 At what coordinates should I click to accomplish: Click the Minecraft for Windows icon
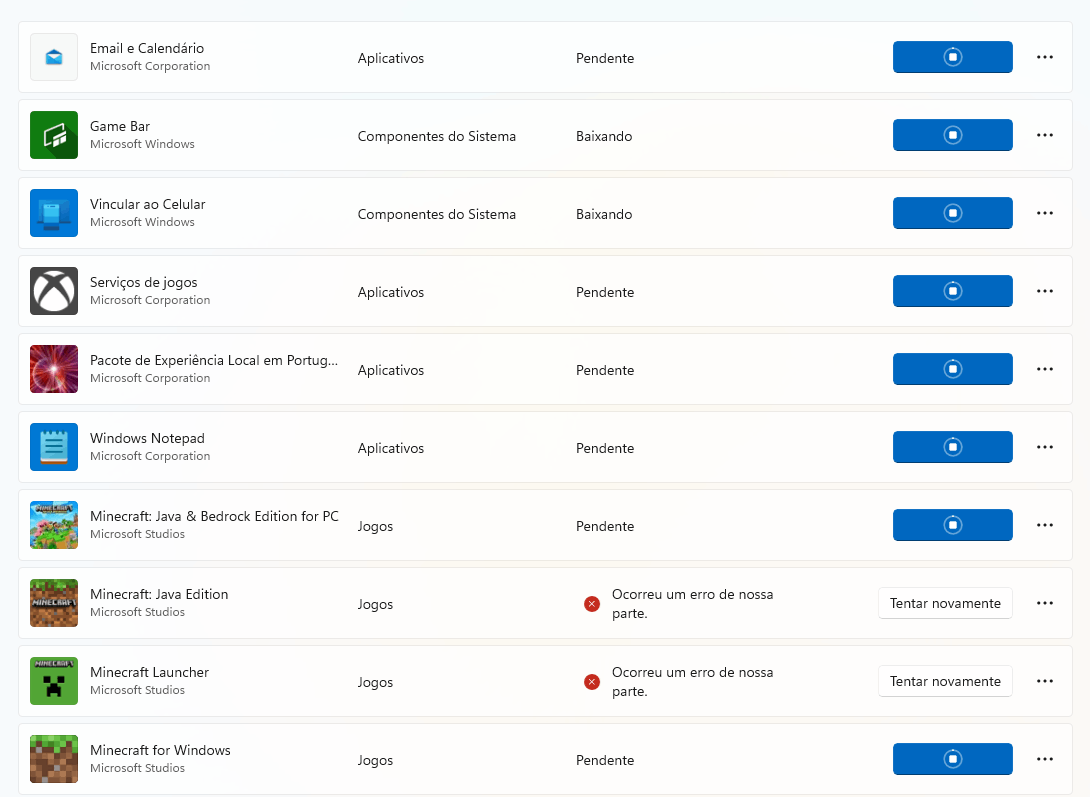click(54, 759)
